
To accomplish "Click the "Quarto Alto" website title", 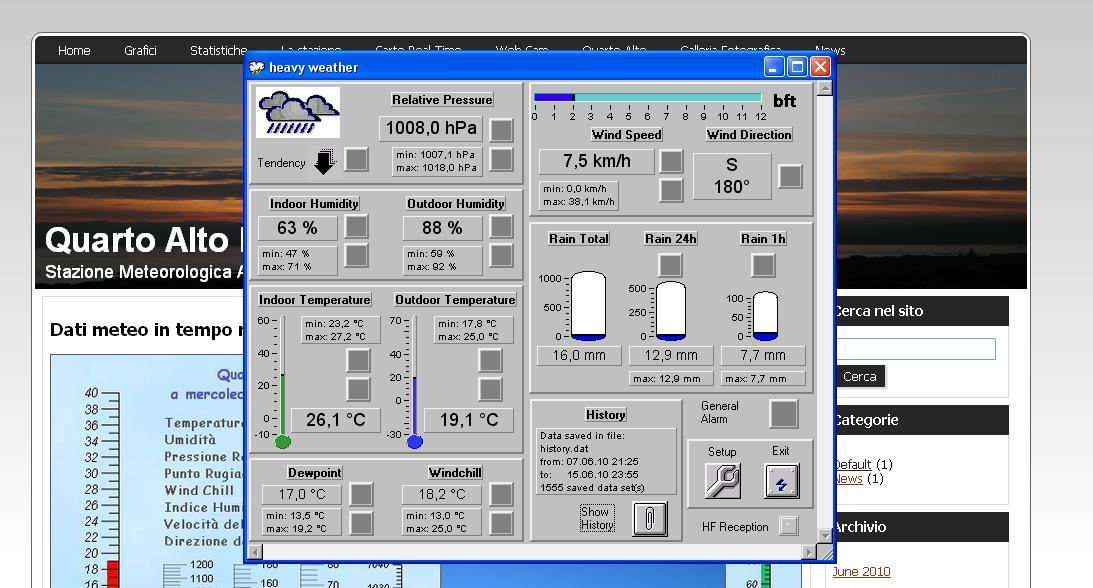I will [x=137, y=240].
